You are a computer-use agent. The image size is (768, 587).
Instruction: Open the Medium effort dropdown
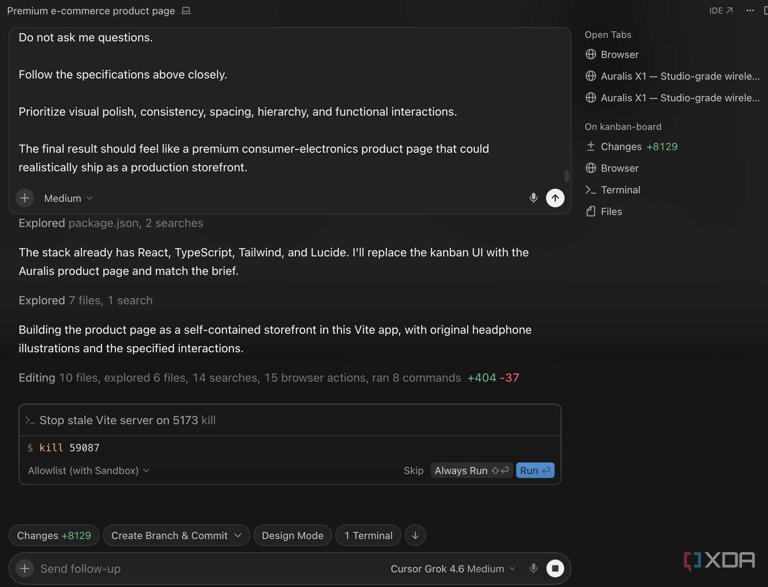tap(68, 198)
